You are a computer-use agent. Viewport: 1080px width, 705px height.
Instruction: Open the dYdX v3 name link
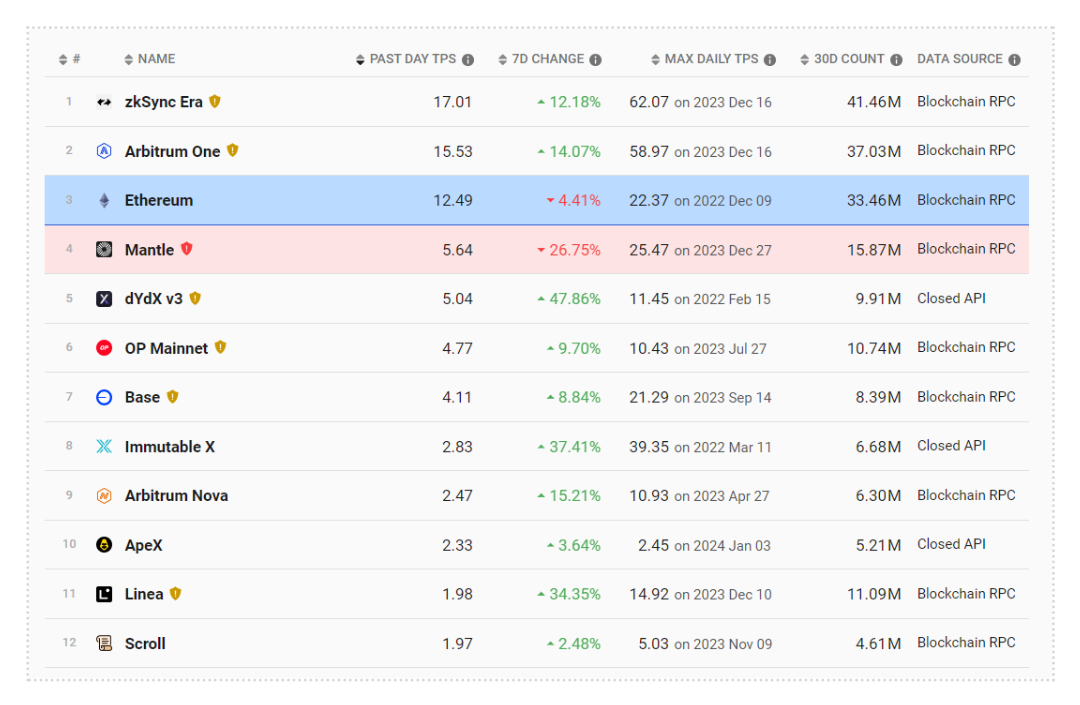(x=154, y=299)
